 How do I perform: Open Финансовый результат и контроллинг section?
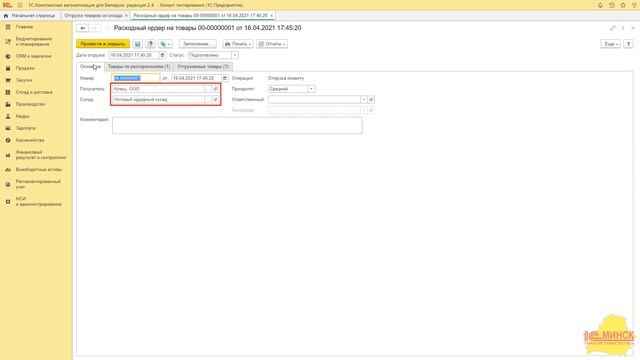pyautogui.click(x=40, y=155)
